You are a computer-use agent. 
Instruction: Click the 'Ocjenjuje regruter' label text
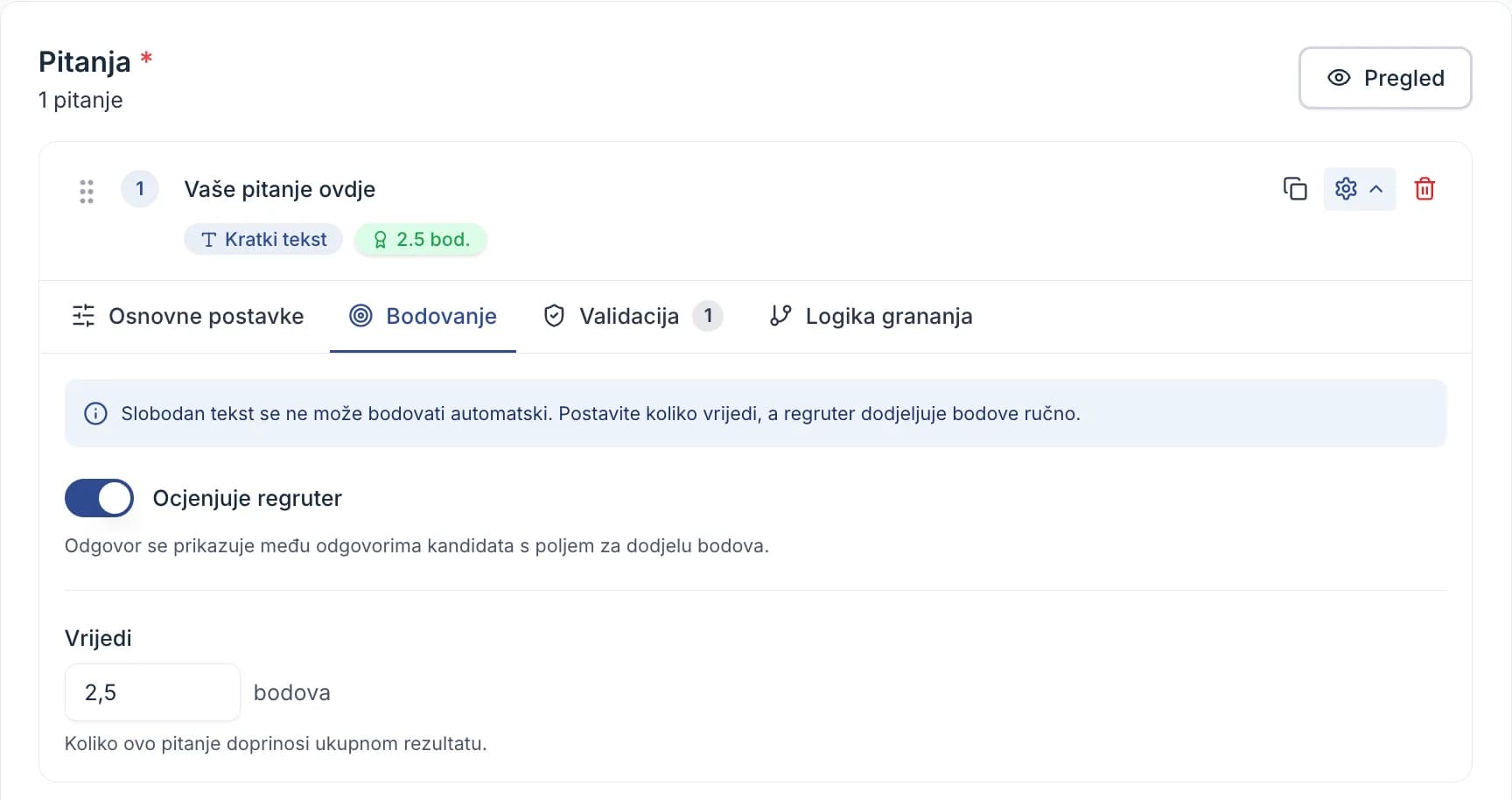tap(247, 498)
